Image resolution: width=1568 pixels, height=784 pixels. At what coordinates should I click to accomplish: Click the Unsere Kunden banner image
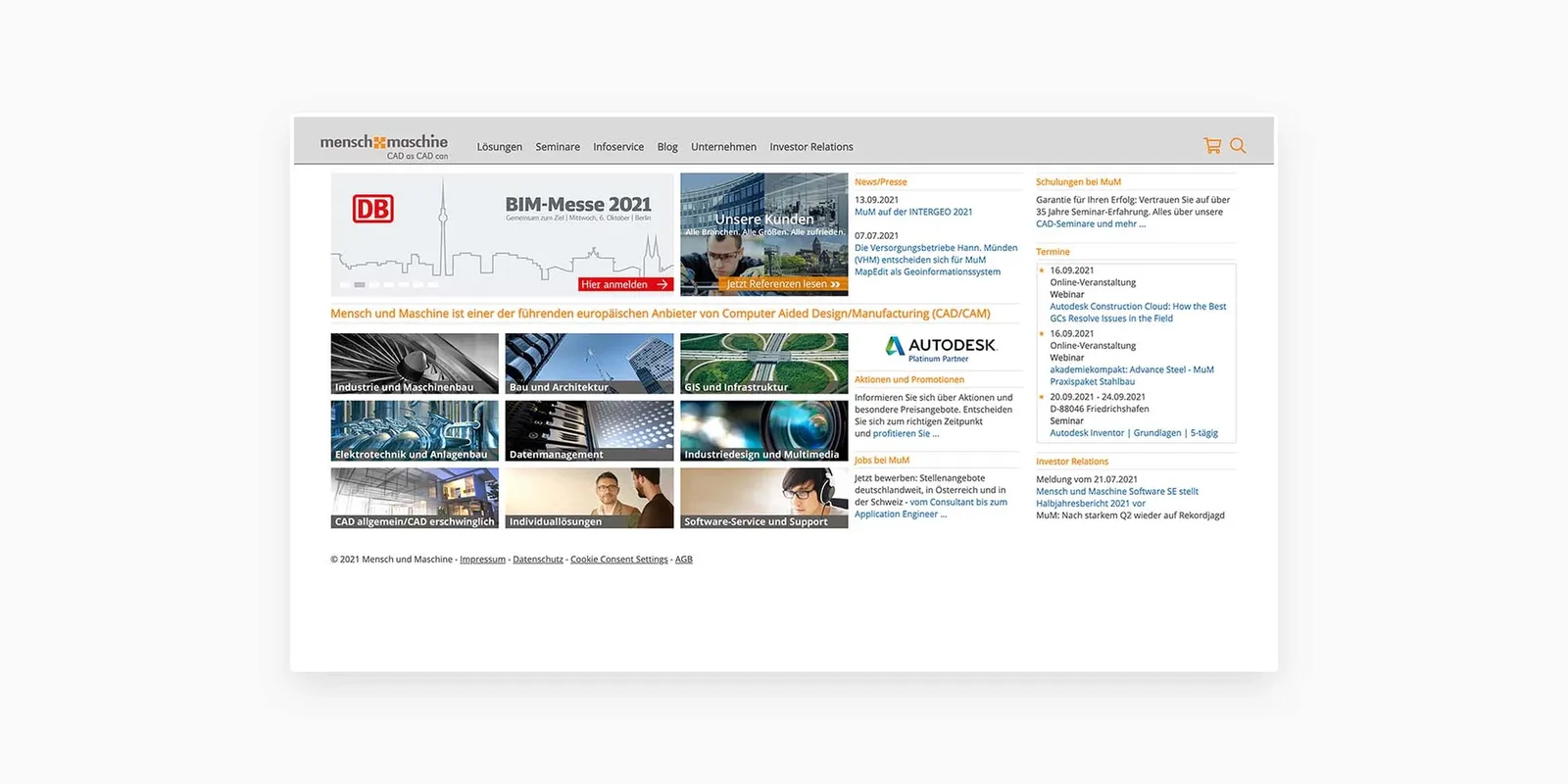(764, 234)
